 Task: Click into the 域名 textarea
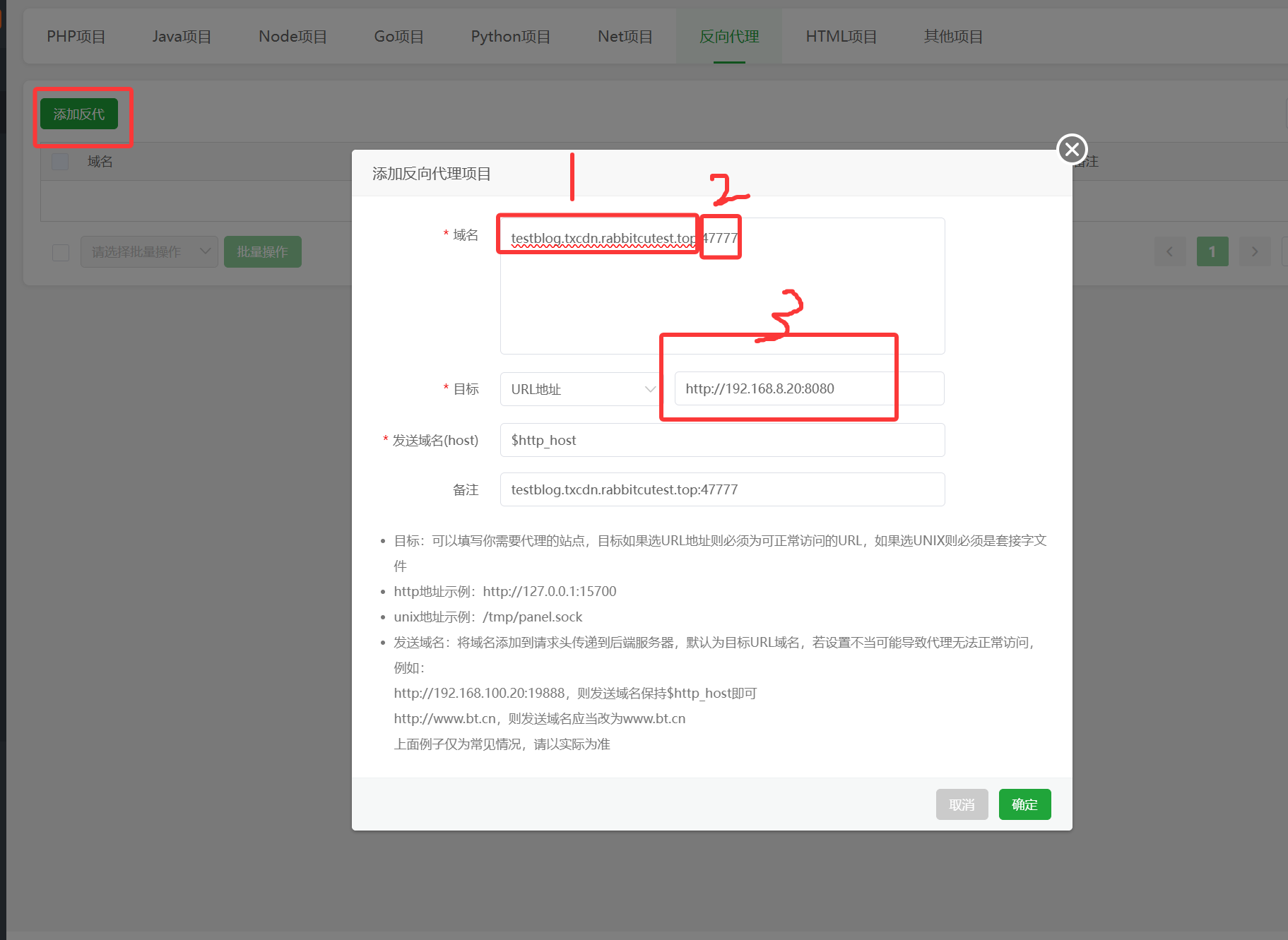pos(722,286)
